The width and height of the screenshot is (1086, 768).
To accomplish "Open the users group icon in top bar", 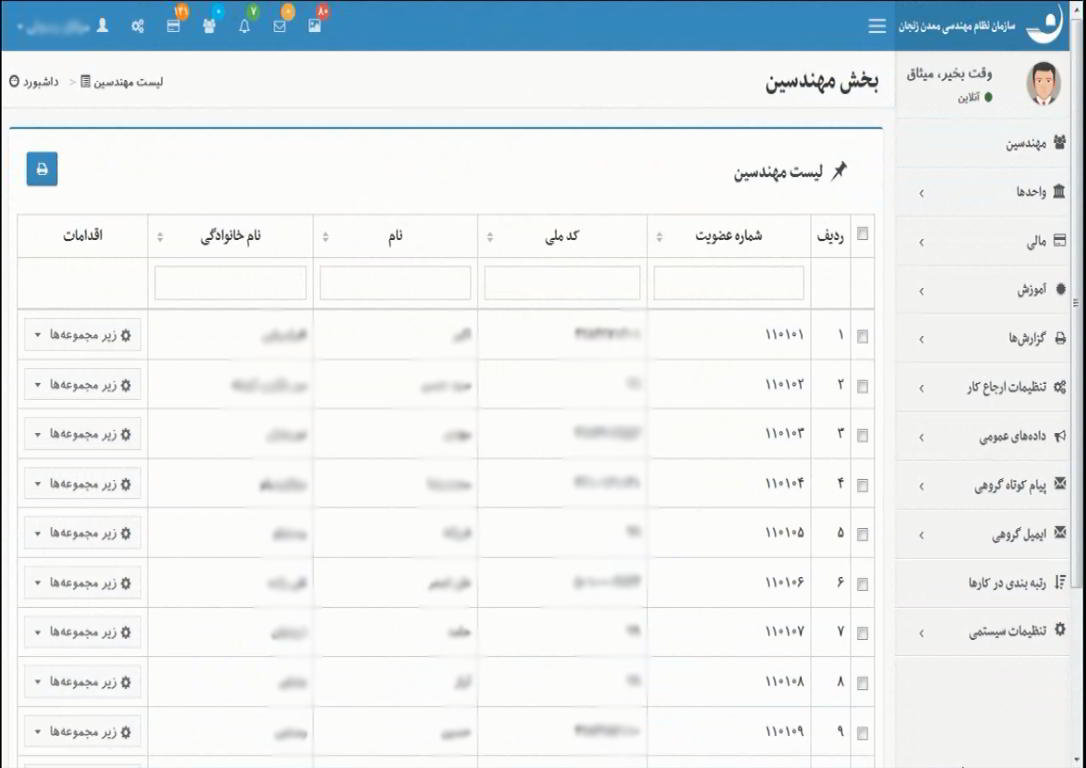I will point(208,26).
